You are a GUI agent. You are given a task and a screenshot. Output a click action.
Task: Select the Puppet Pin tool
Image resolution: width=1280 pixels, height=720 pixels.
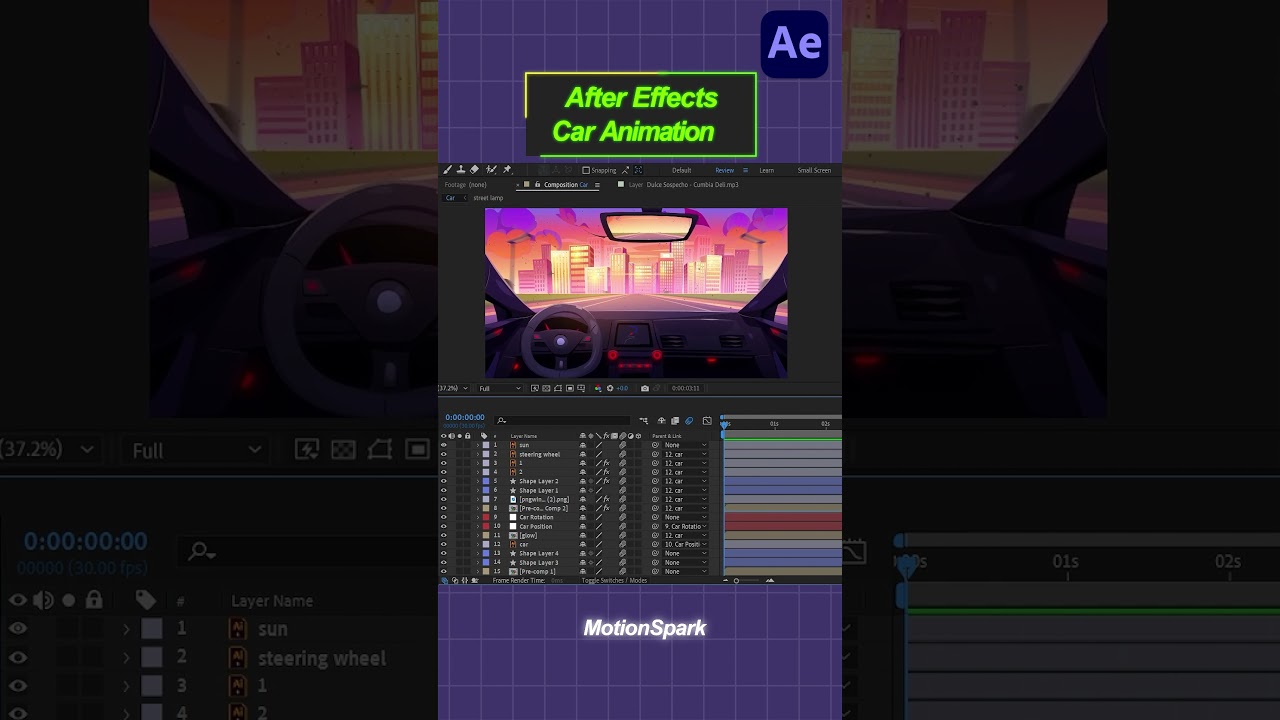[x=507, y=170]
